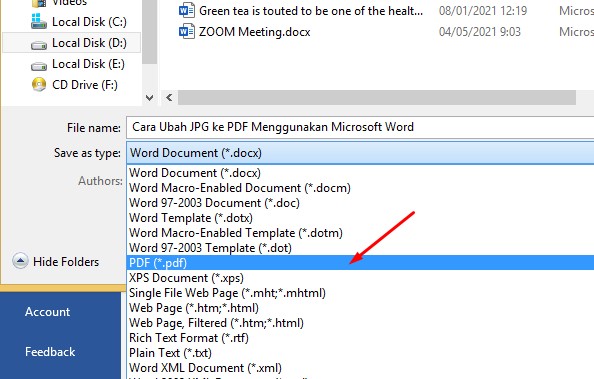Click in the File name field
The width and height of the screenshot is (594, 379).
tap(360, 127)
